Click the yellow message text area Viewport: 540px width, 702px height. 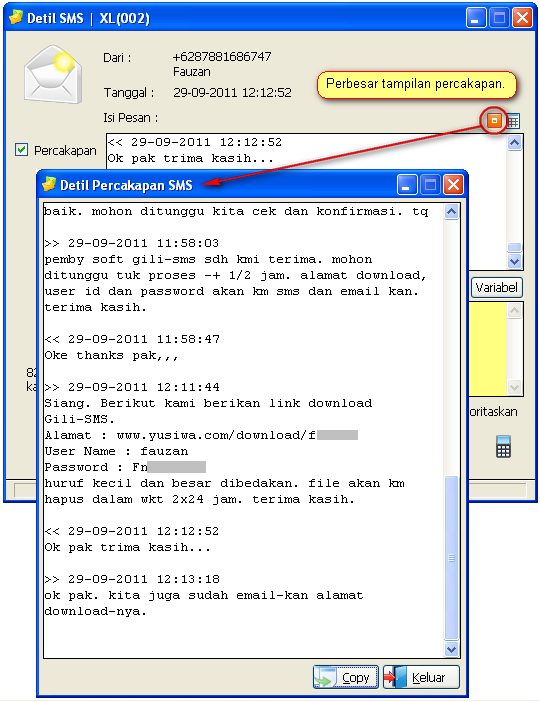488,348
